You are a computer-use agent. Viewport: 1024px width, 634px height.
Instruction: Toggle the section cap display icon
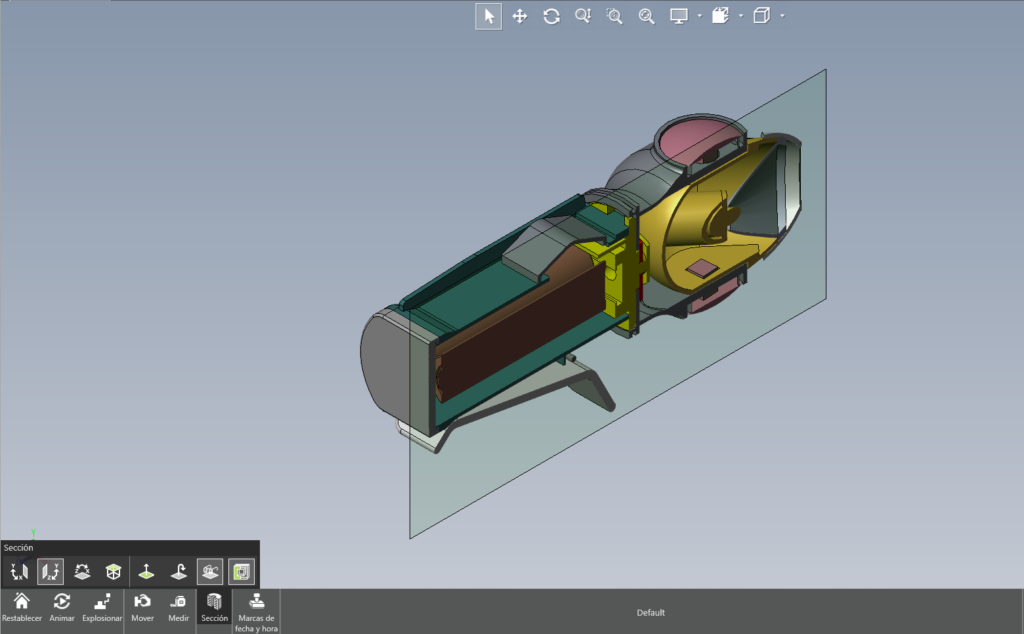241,571
